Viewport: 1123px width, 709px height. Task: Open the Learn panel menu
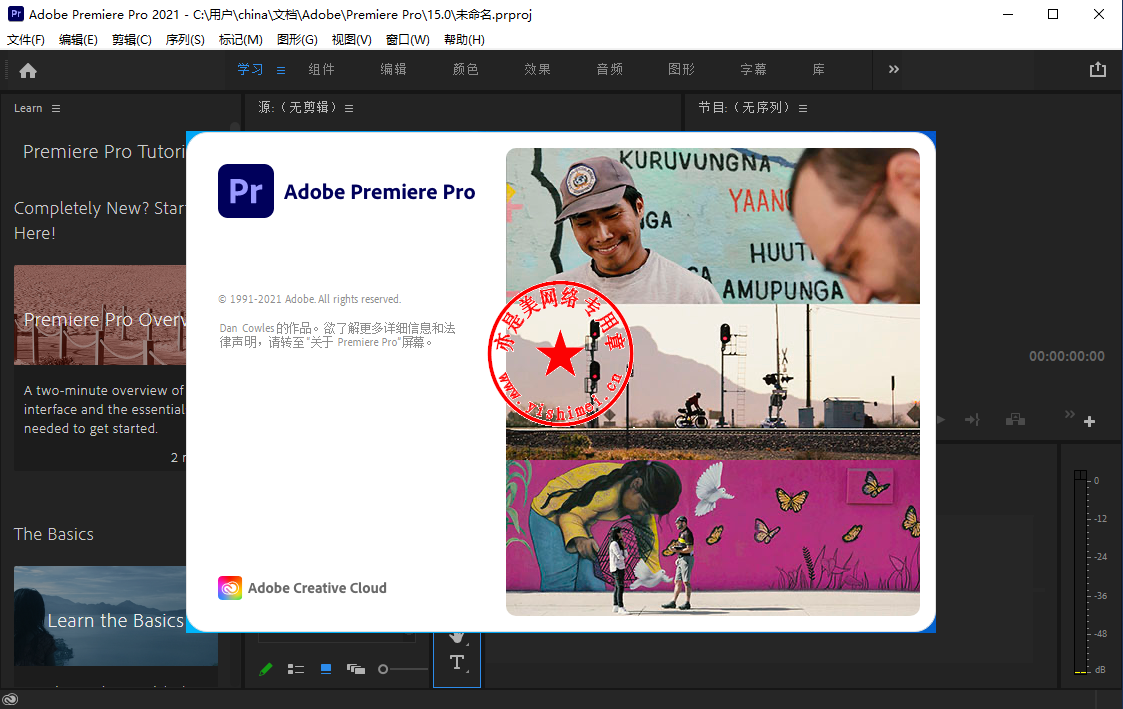56,108
